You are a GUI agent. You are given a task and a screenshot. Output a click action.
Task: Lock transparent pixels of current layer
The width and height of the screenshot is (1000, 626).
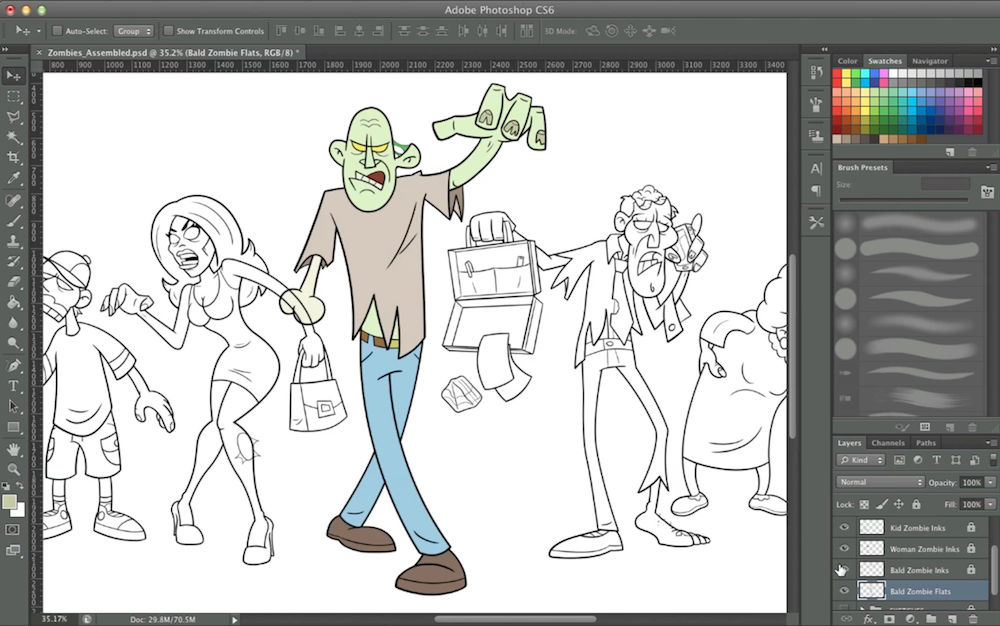pos(866,504)
